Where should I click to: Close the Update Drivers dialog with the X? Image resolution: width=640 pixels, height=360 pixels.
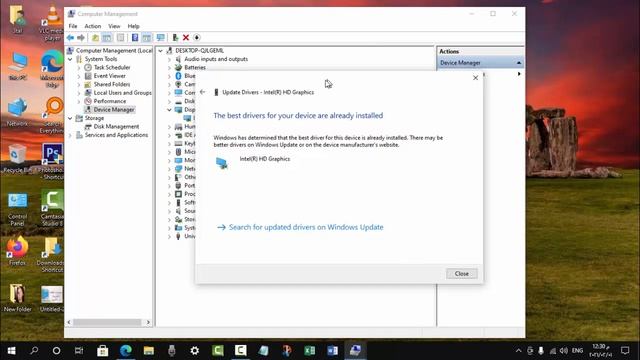coord(475,78)
